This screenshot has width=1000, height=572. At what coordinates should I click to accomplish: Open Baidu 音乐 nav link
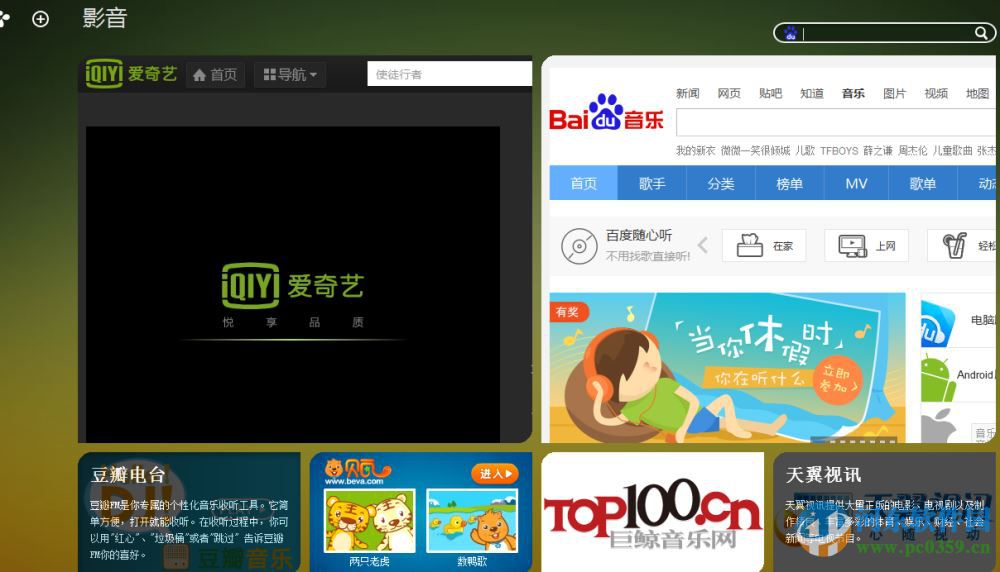[x=853, y=94]
